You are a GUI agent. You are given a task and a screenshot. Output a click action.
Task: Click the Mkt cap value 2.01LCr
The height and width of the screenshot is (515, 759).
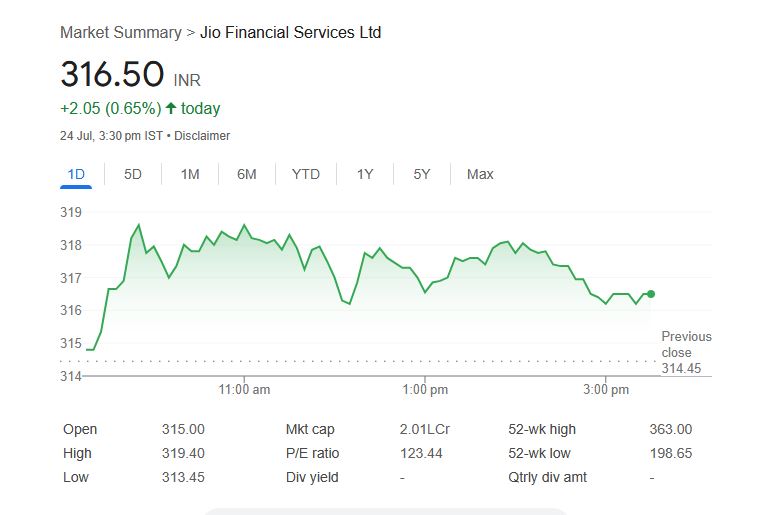click(x=424, y=429)
